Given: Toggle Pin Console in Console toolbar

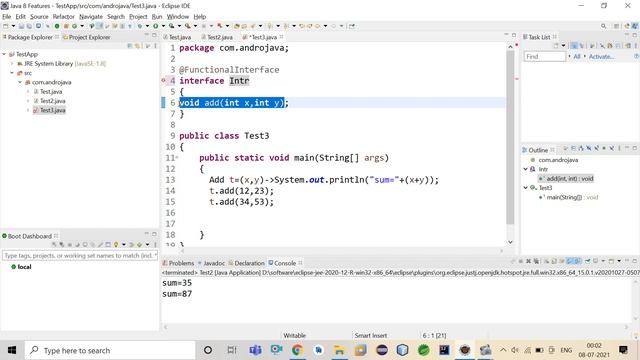Looking at the screenshot, I should pyautogui.click(x=587, y=261).
